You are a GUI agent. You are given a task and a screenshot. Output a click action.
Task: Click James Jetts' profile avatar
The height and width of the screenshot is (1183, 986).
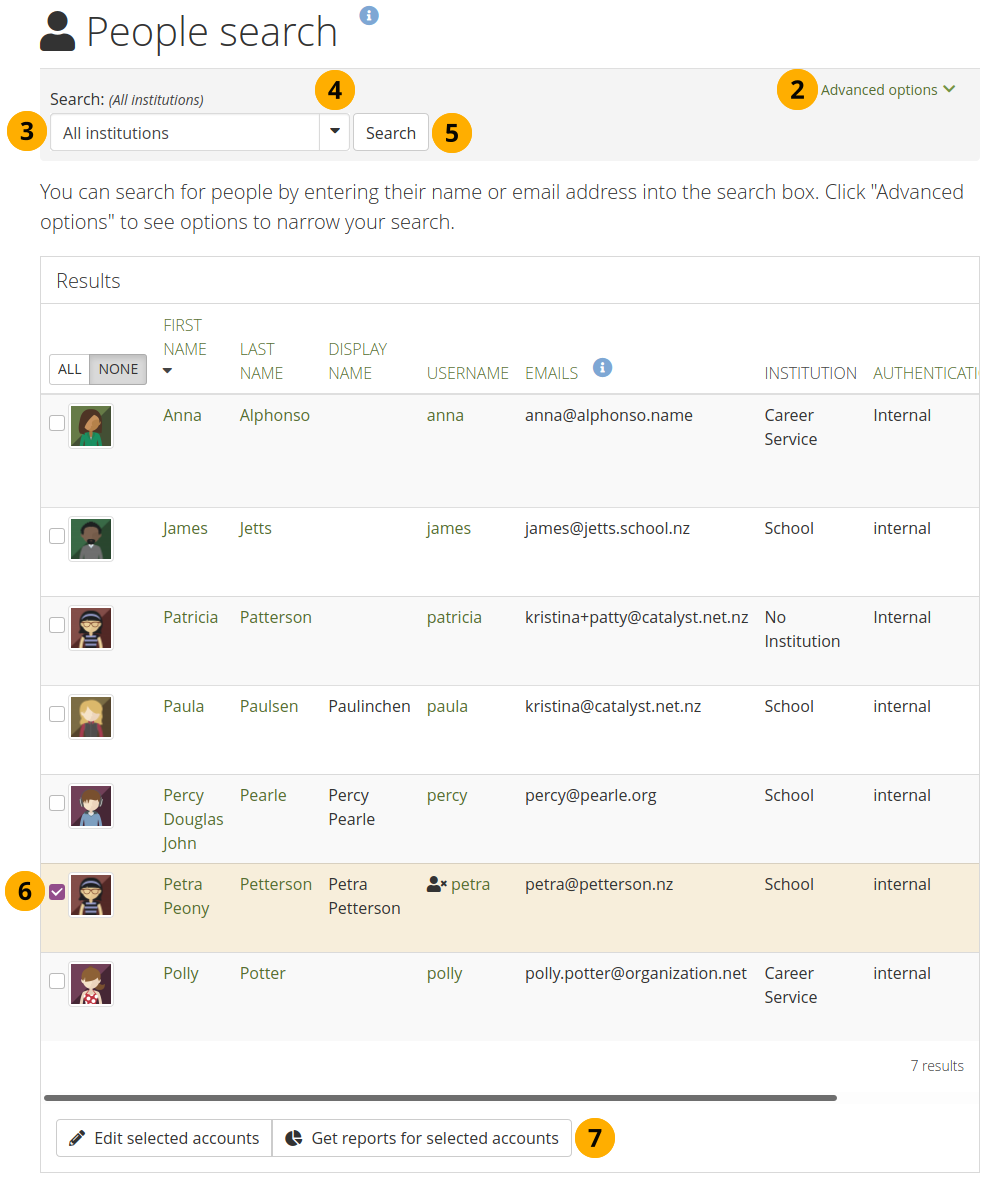91,539
